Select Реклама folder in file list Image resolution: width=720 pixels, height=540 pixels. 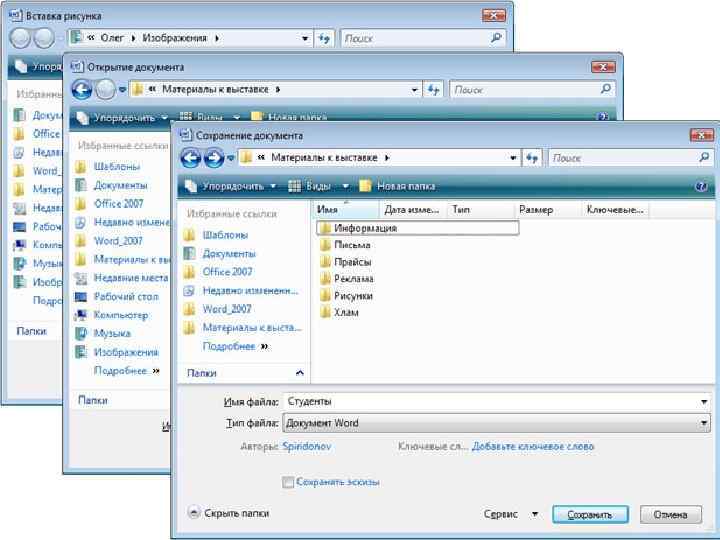coord(347,279)
